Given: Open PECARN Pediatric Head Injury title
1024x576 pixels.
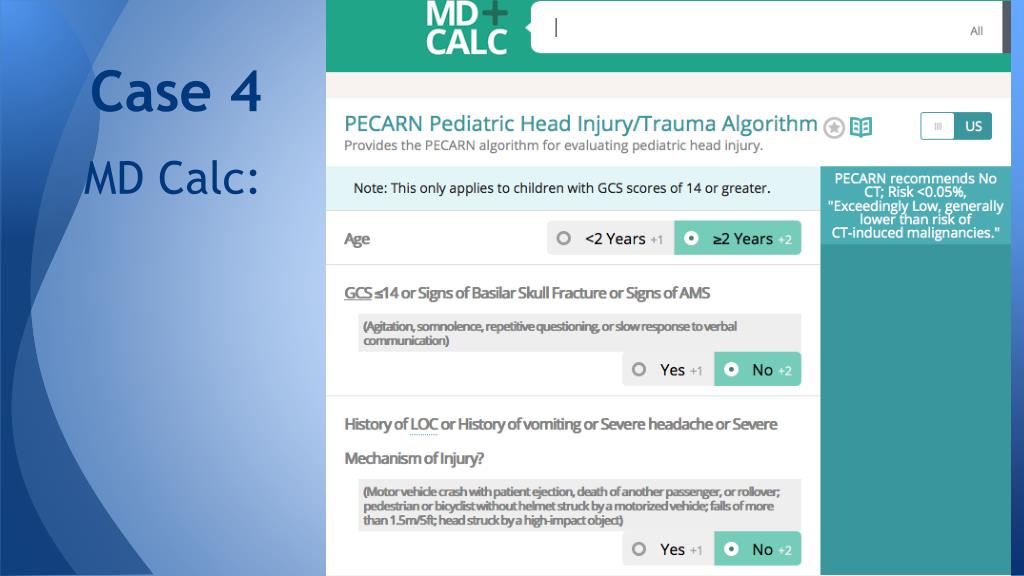Looking at the screenshot, I should (581, 123).
